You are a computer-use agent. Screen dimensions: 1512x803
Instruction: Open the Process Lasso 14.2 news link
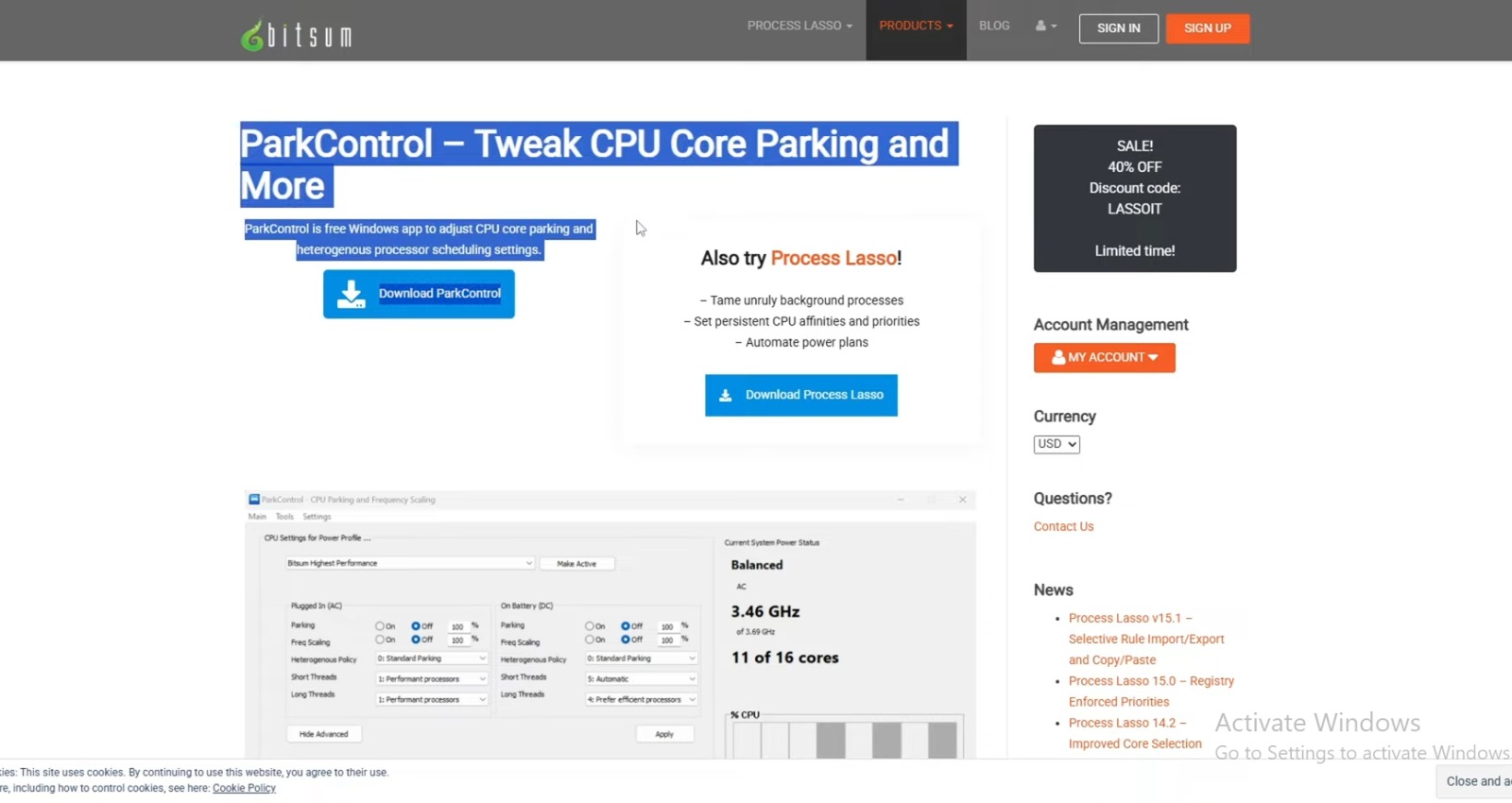pyautogui.click(x=1135, y=733)
